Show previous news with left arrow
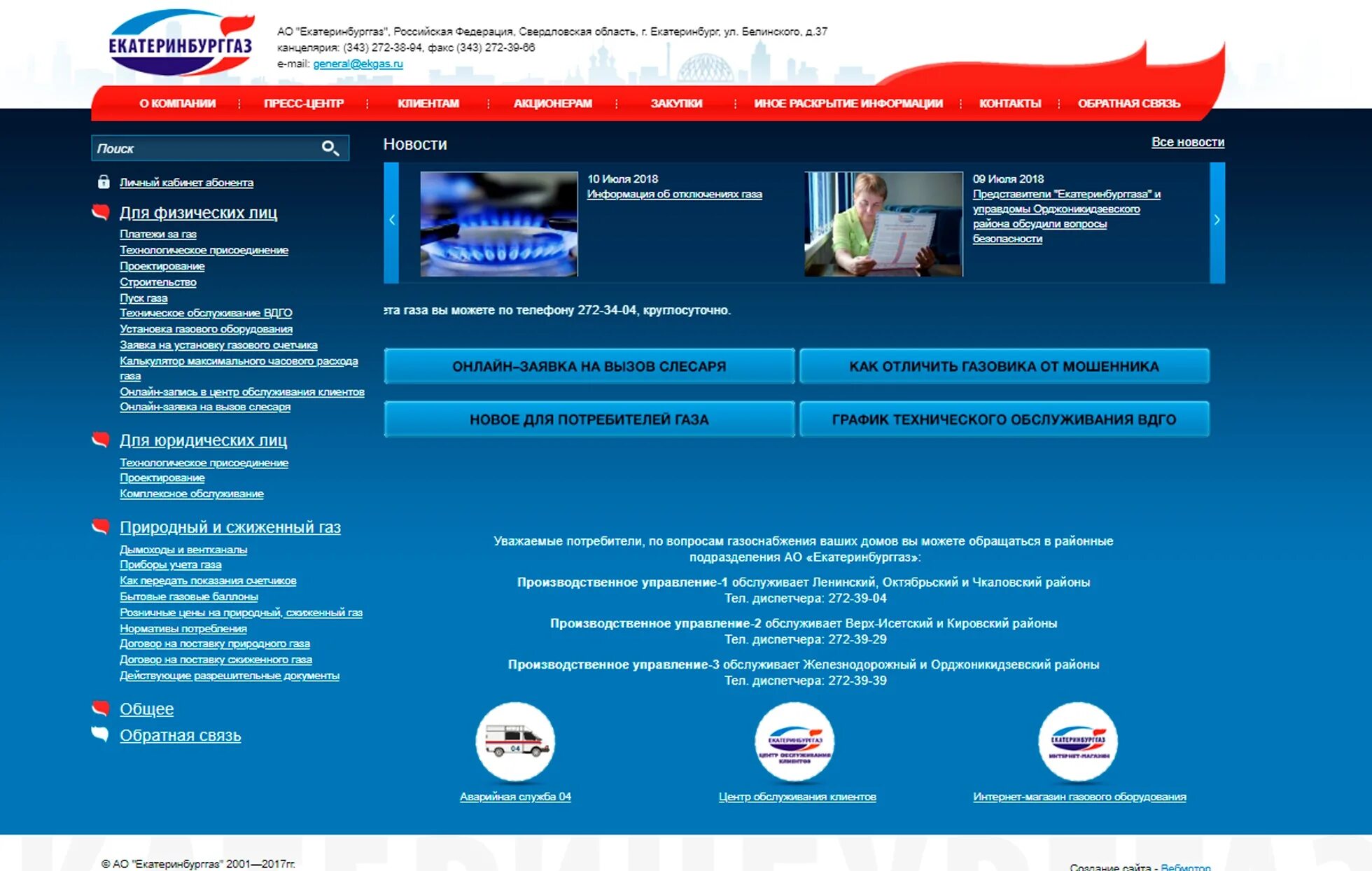Viewport: 1372px width, 871px height. (391, 222)
